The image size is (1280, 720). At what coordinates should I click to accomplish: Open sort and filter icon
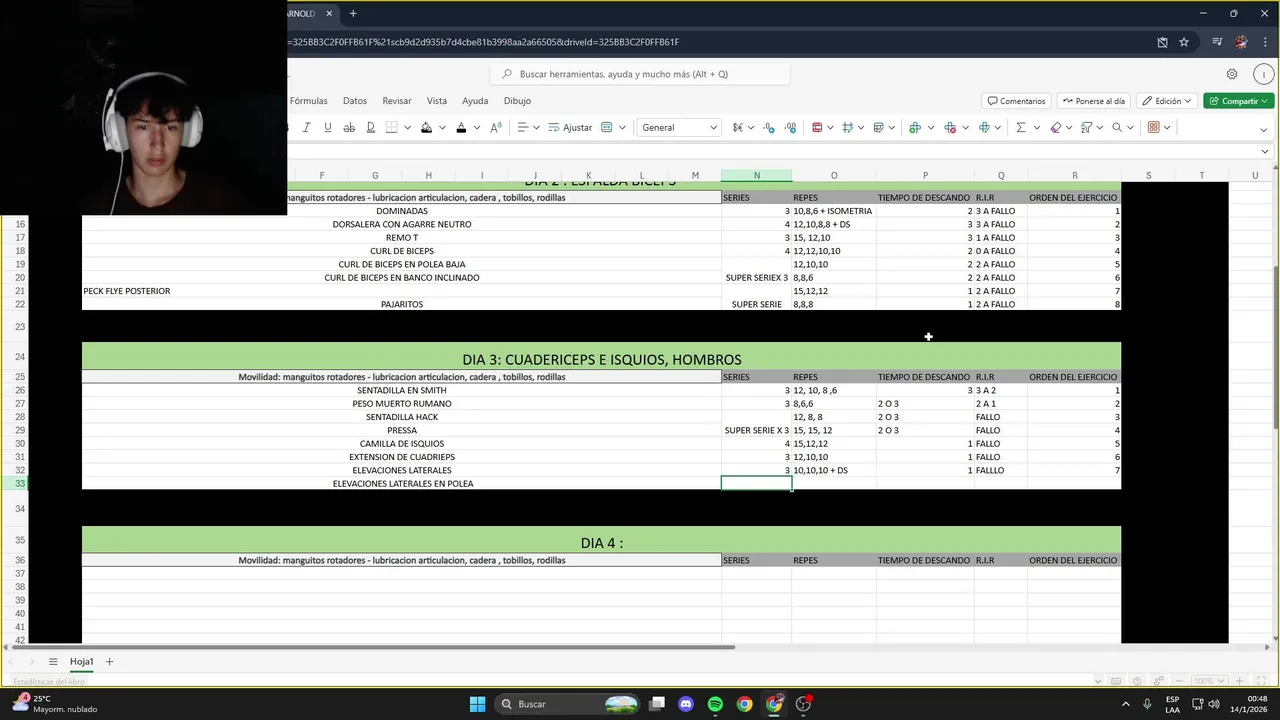coord(1086,128)
